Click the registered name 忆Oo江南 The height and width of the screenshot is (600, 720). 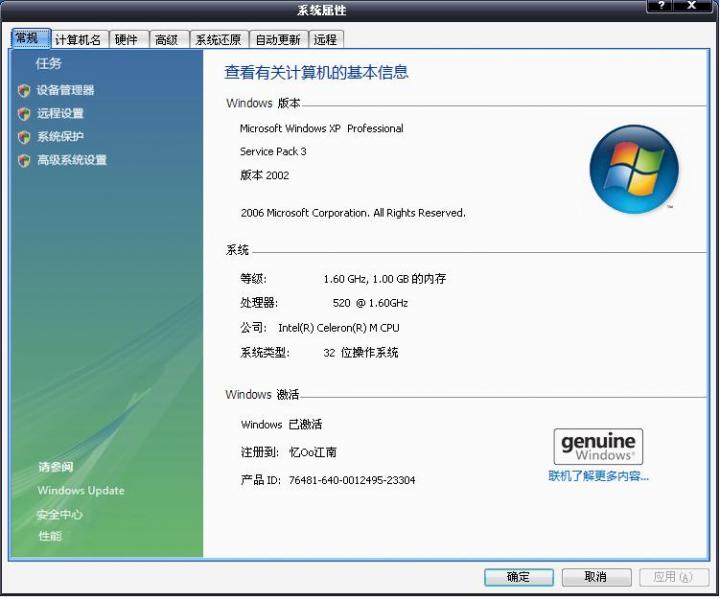pyautogui.click(x=313, y=452)
